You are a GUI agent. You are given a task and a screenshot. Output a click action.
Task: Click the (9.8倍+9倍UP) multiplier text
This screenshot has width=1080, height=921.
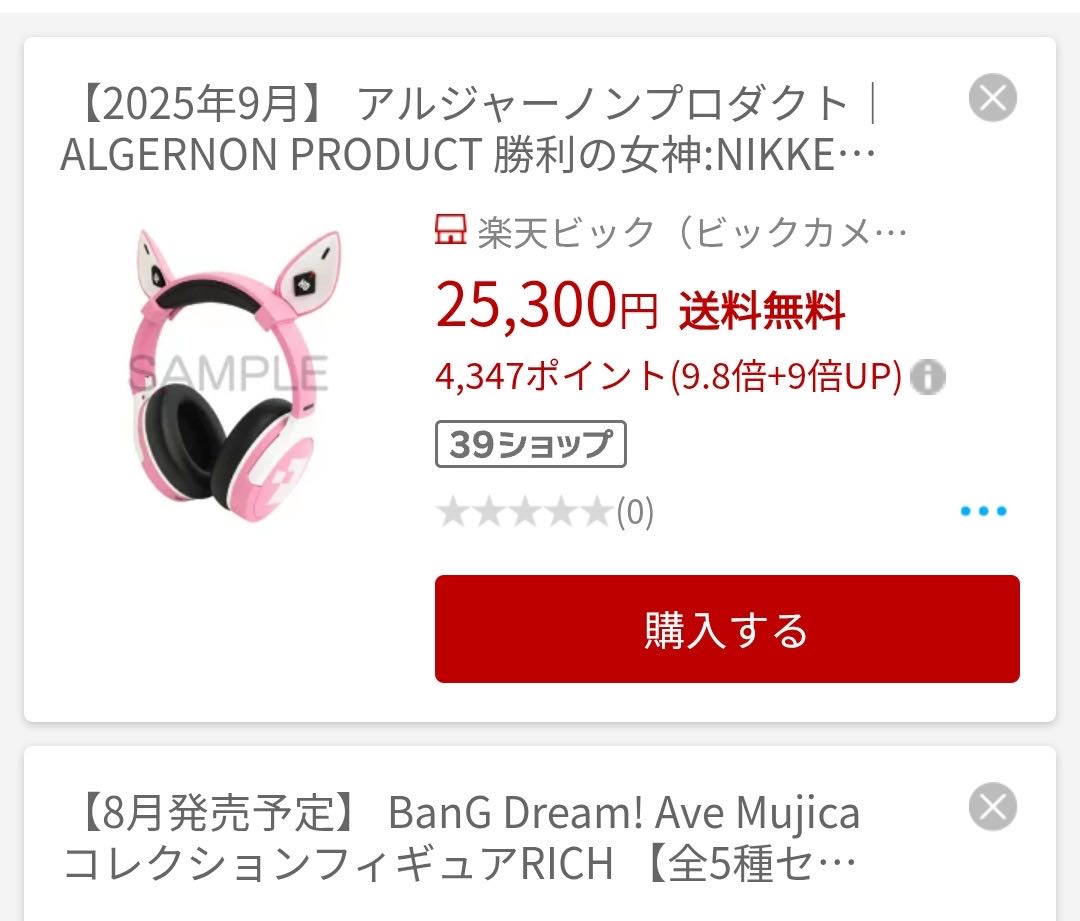tap(786, 376)
